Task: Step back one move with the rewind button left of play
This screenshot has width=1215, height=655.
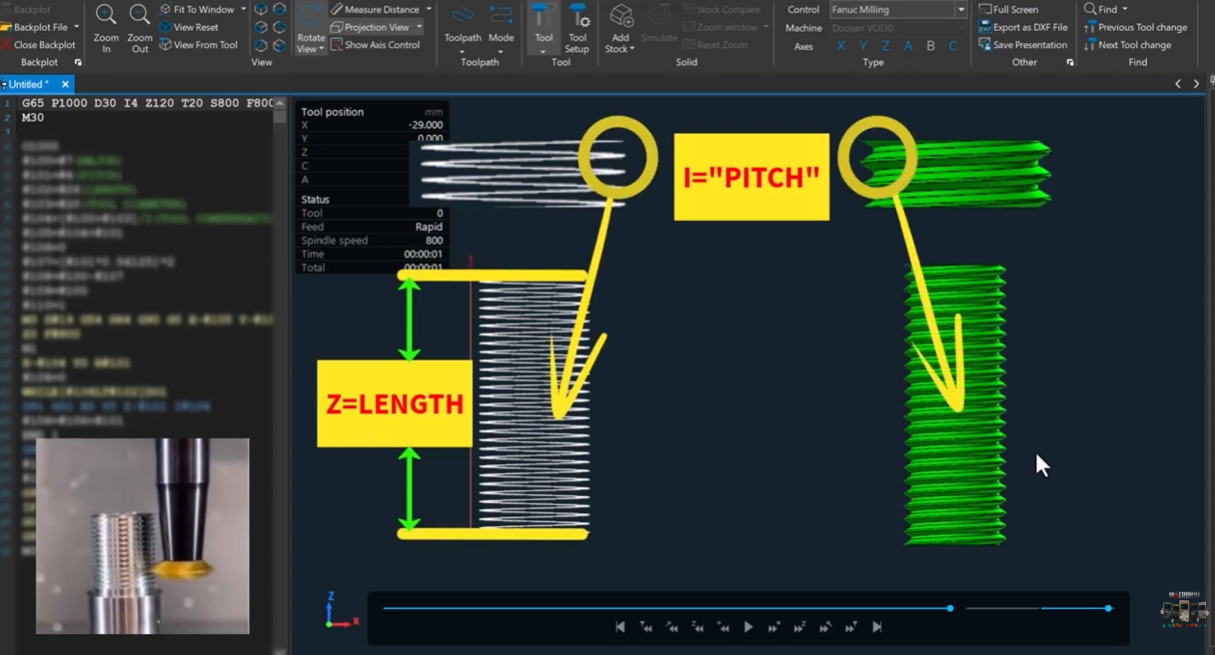Action: (723, 627)
